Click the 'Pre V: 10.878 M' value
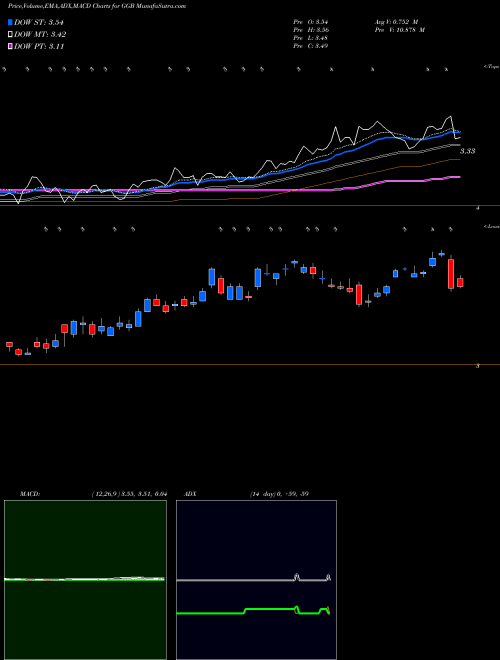The height and width of the screenshot is (660, 500). 399,30
